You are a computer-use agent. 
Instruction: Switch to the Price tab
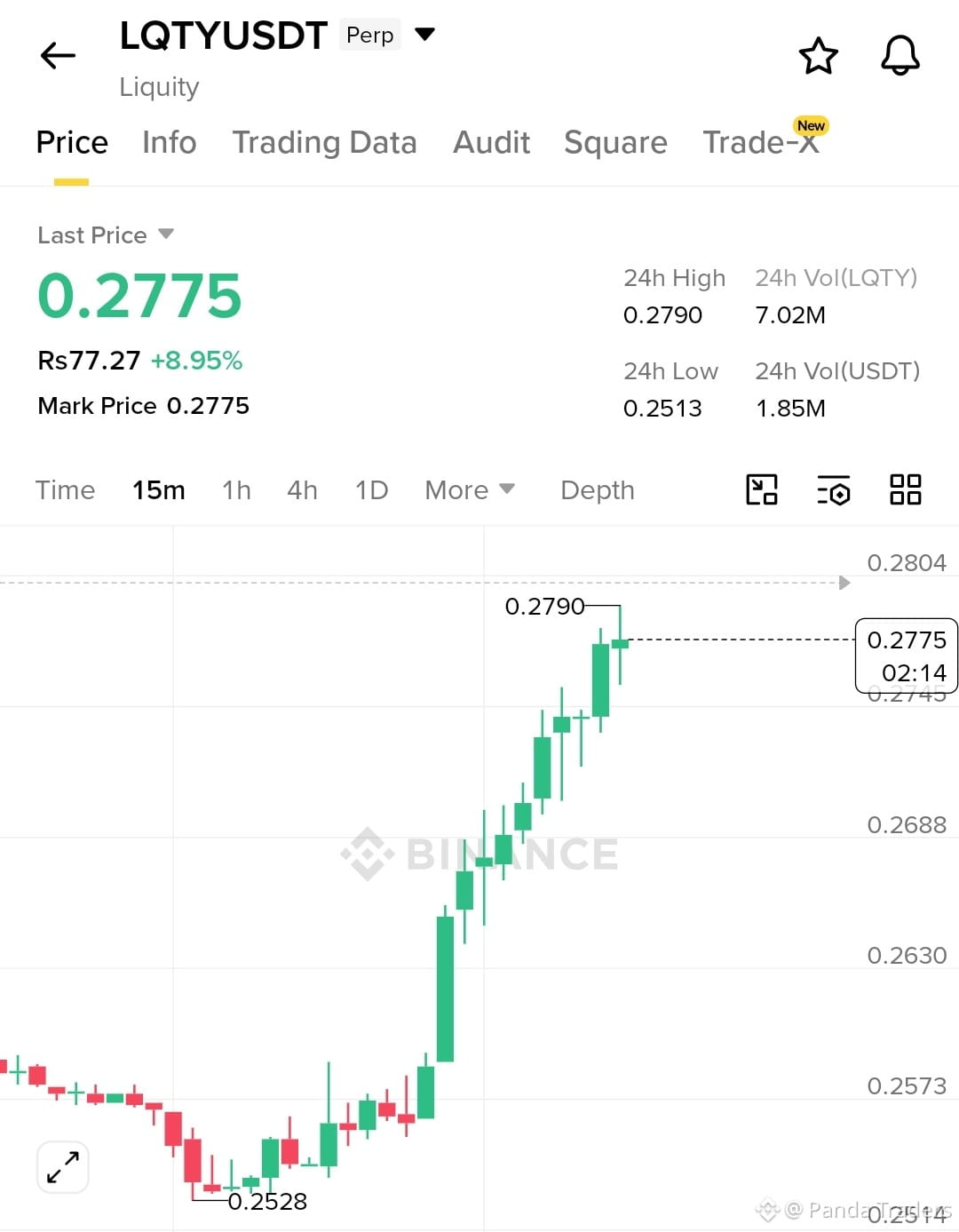pos(72,142)
